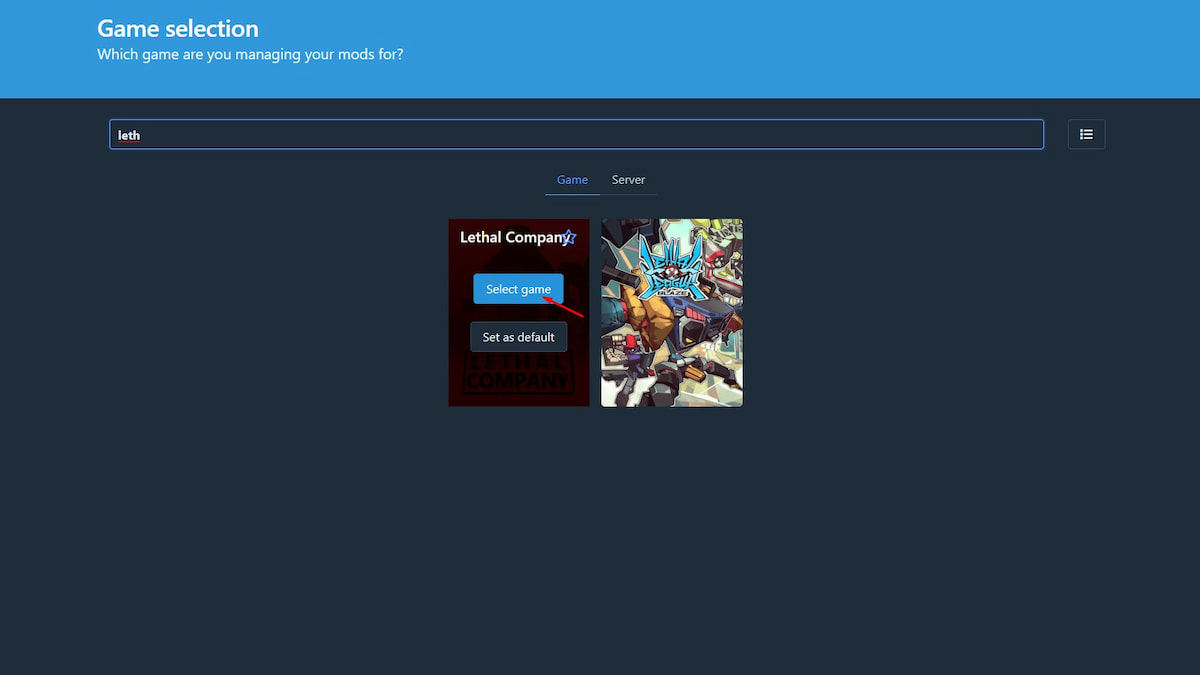1200x675 pixels.
Task: Click the "Which game are you managing" subtitle
Action: click(x=250, y=54)
